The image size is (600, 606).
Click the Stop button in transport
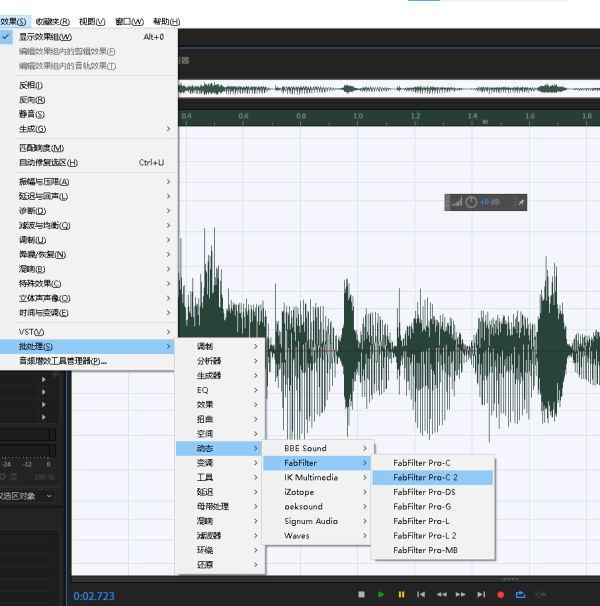(x=362, y=595)
